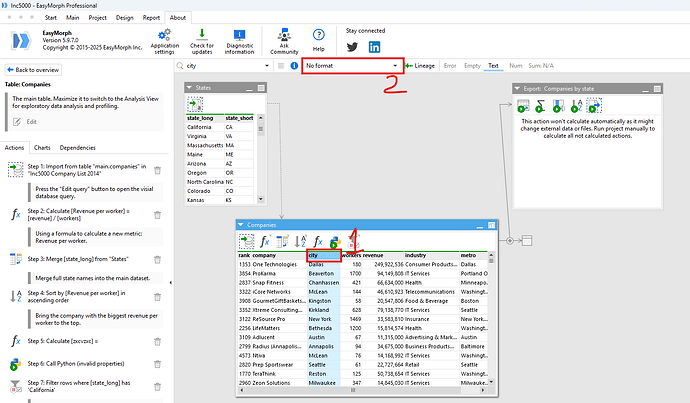Select the database import icon in Companies toolbar

pos(246,242)
